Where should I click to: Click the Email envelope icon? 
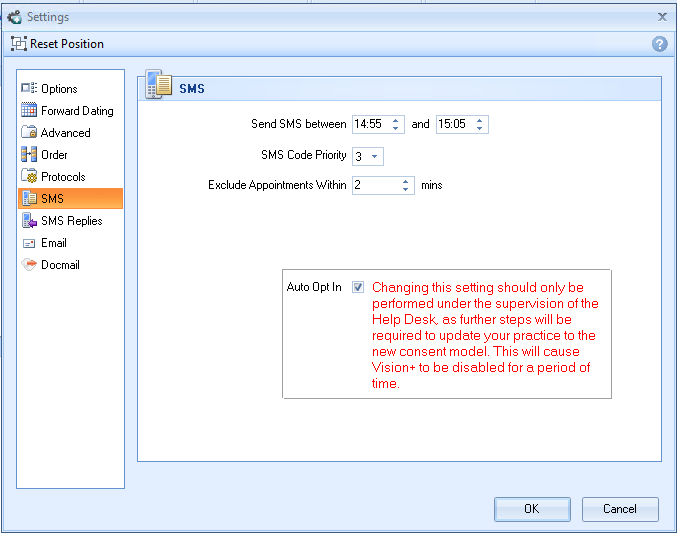coord(29,244)
